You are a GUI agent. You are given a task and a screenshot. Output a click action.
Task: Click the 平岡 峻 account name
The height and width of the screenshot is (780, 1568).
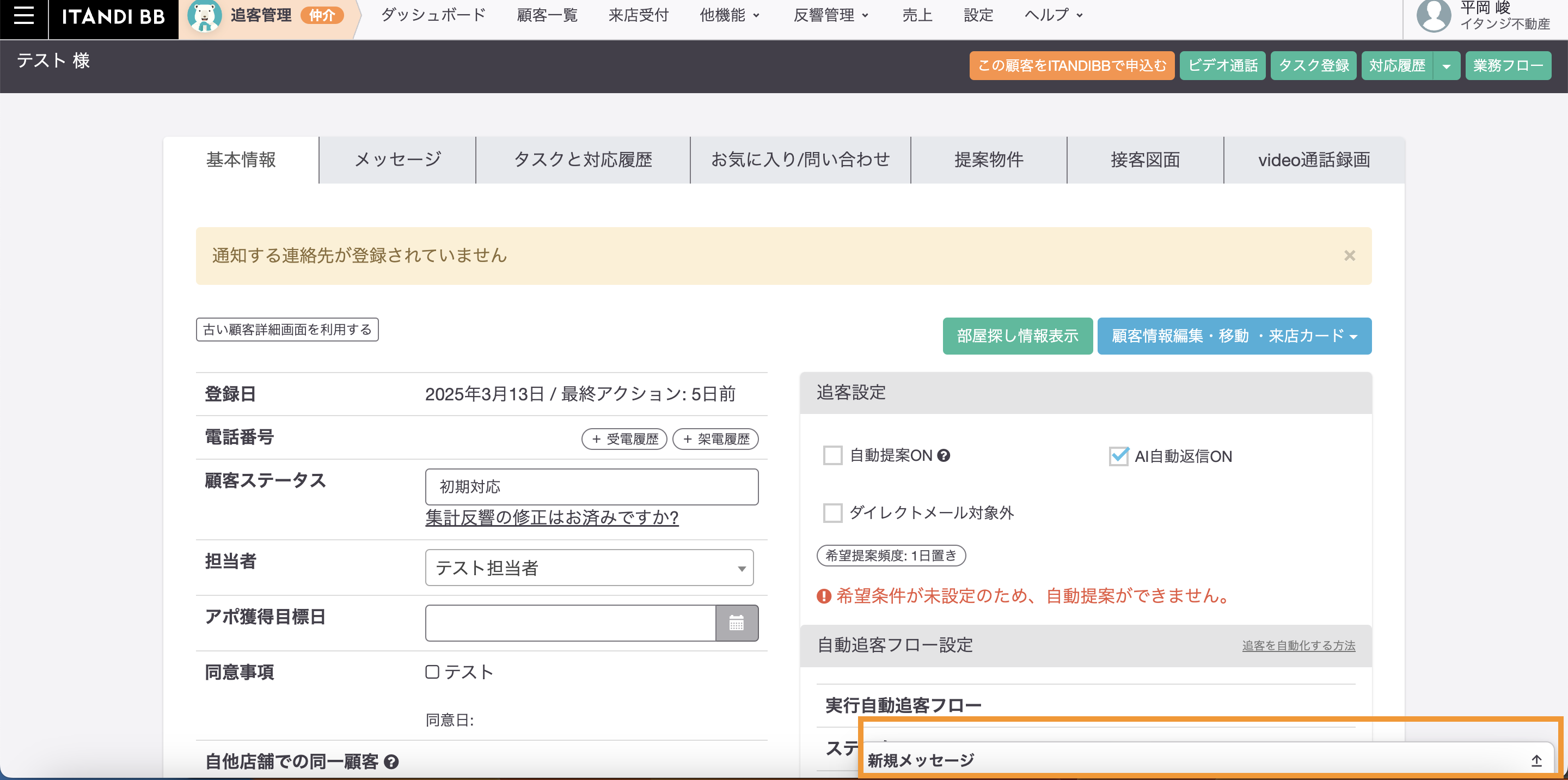point(1485,7)
